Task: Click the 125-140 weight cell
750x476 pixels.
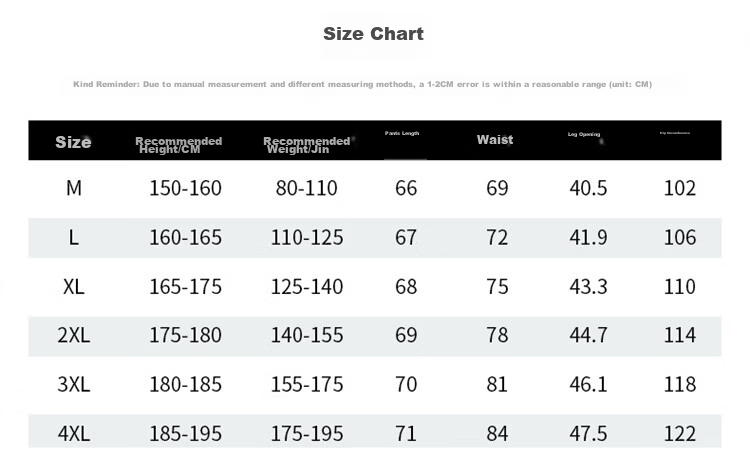Action: coord(307,287)
